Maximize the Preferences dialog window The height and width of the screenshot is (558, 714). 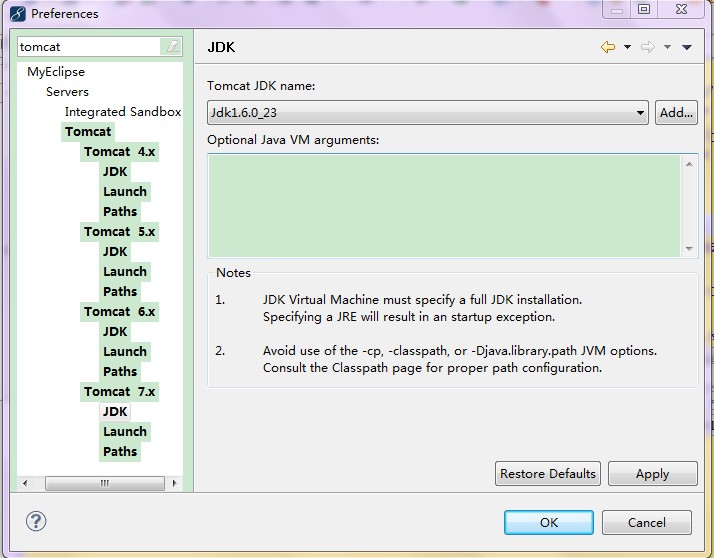(x=644, y=9)
